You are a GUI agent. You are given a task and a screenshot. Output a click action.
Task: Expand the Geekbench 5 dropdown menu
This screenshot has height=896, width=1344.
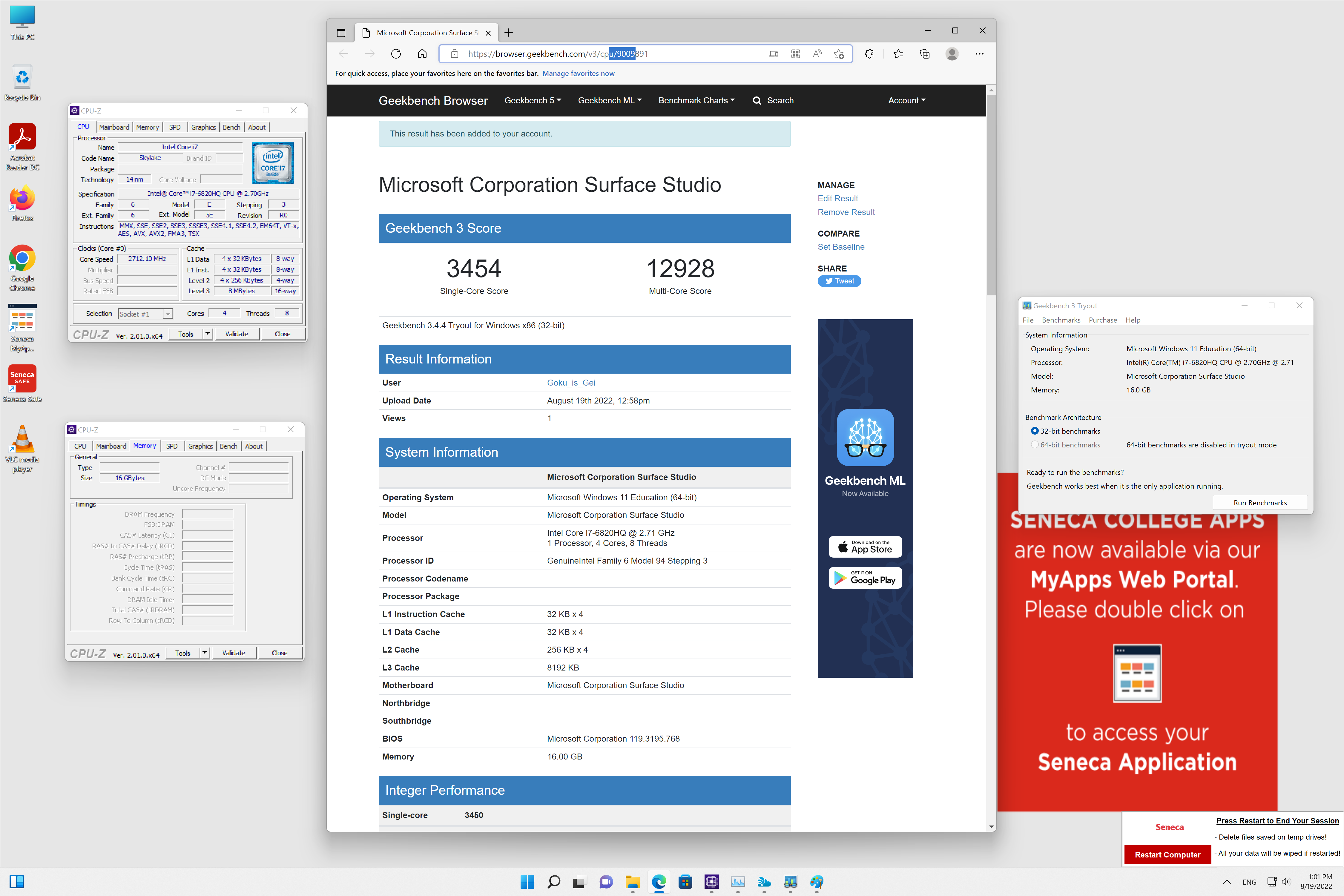point(532,101)
